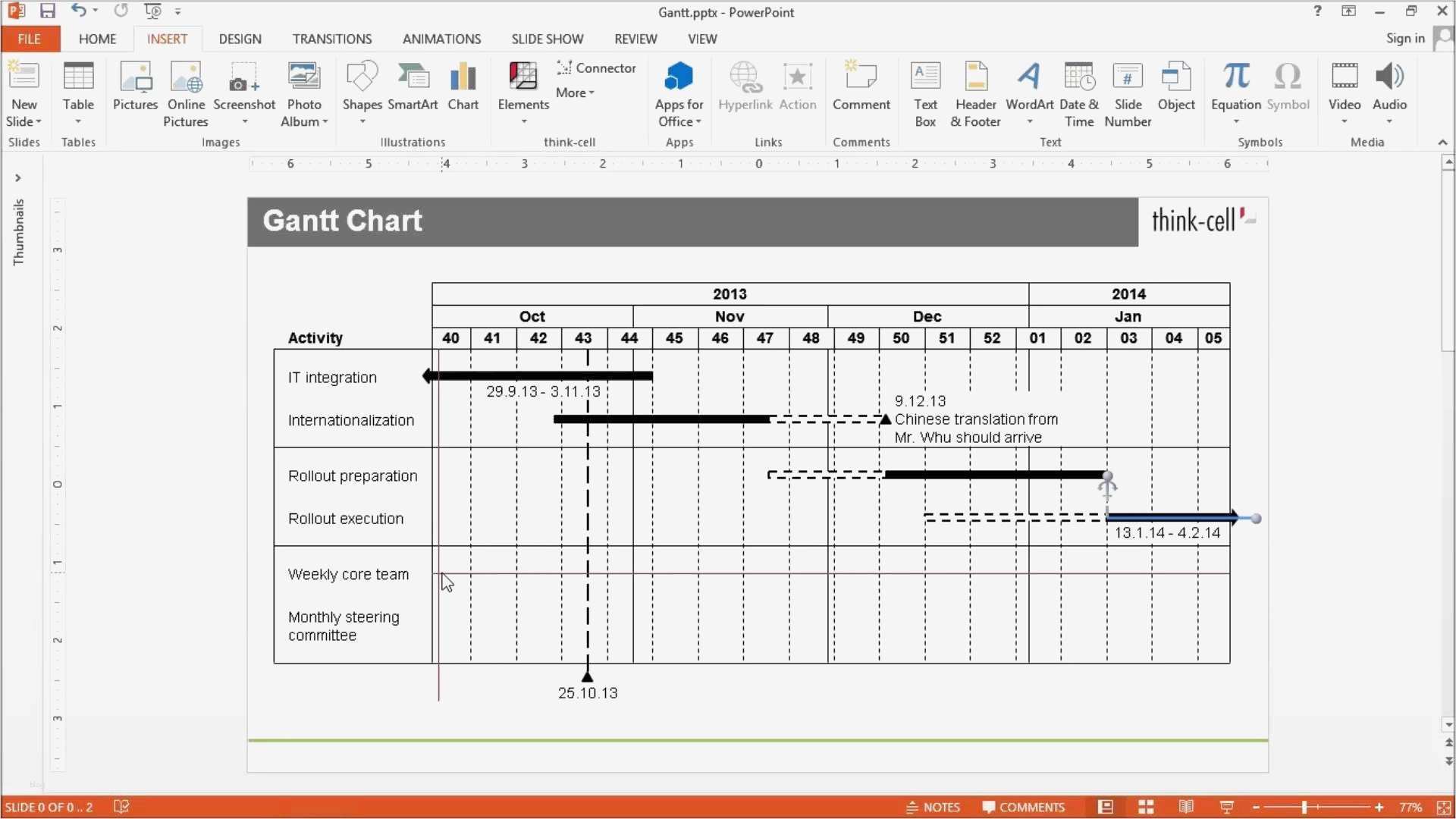This screenshot has height=819, width=1456.
Task: Toggle the Notes pane
Action: (933, 807)
